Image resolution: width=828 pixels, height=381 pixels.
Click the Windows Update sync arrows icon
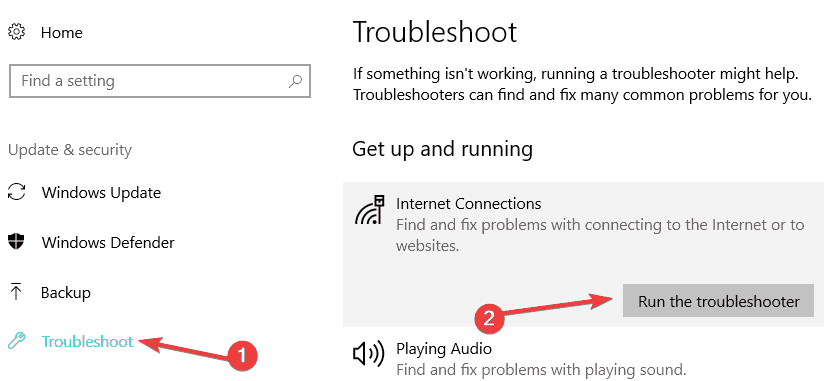pyautogui.click(x=17, y=192)
